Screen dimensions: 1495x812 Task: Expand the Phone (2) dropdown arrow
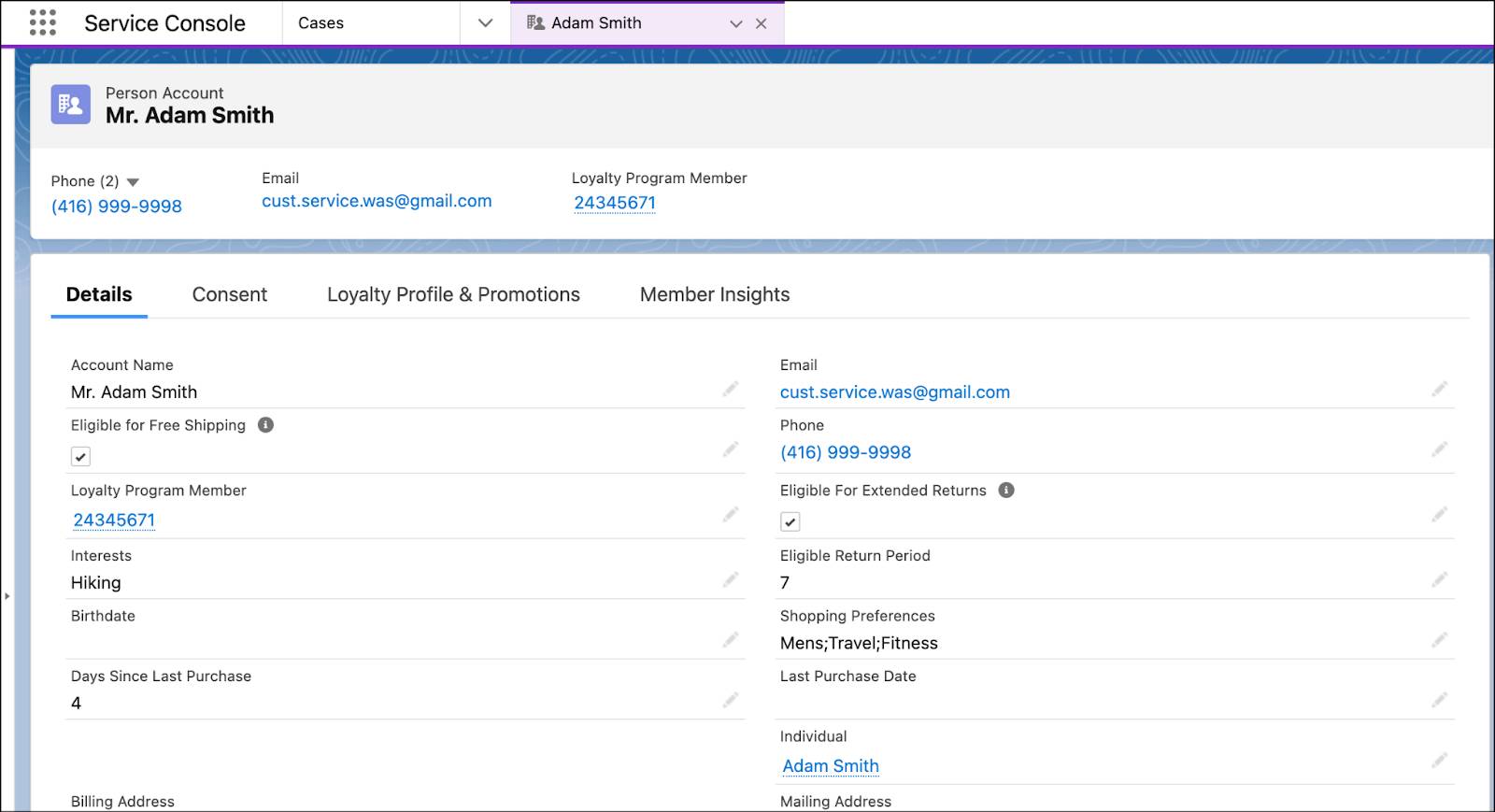click(133, 182)
